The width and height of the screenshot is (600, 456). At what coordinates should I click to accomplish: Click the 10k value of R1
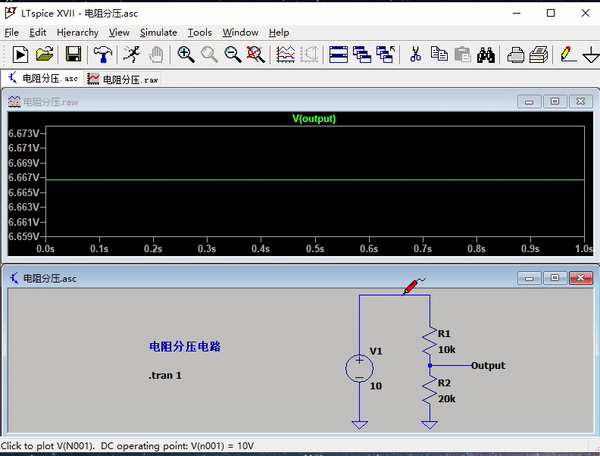(x=447, y=350)
